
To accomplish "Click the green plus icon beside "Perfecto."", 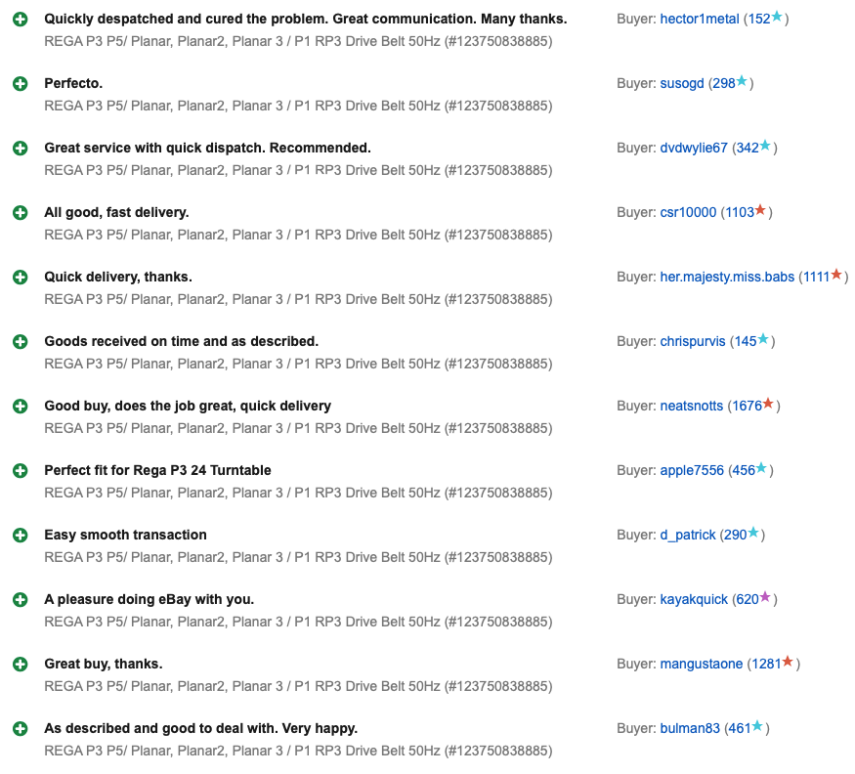I will tap(20, 84).
